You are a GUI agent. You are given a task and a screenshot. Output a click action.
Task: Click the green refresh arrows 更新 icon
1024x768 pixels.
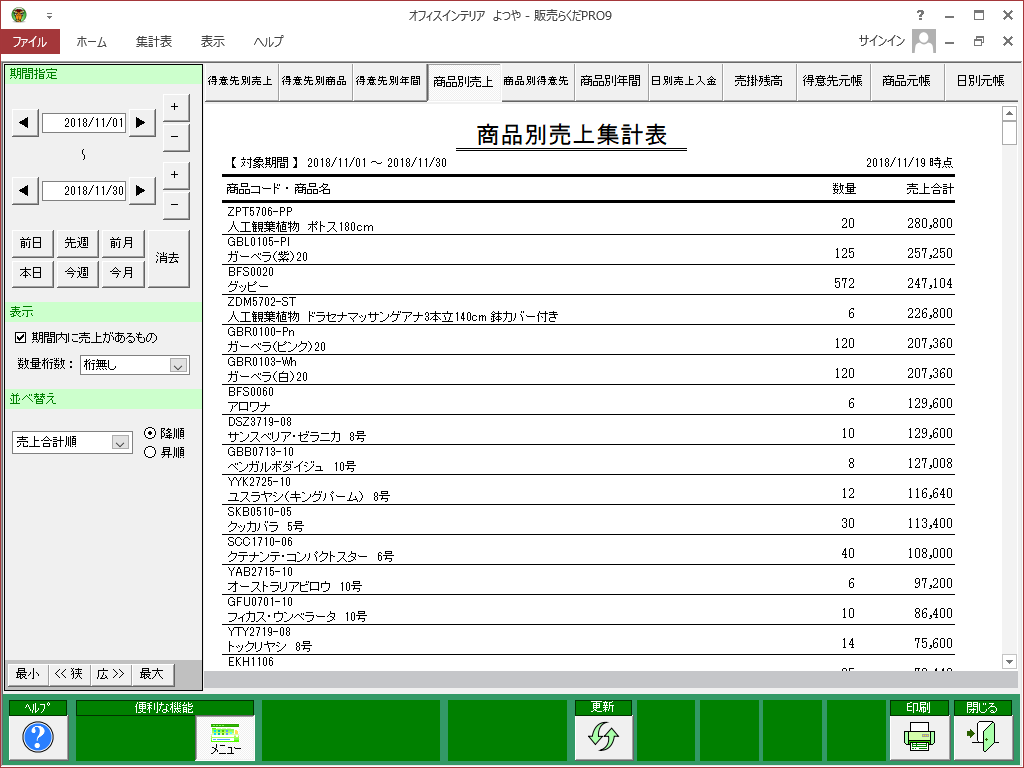pos(603,737)
